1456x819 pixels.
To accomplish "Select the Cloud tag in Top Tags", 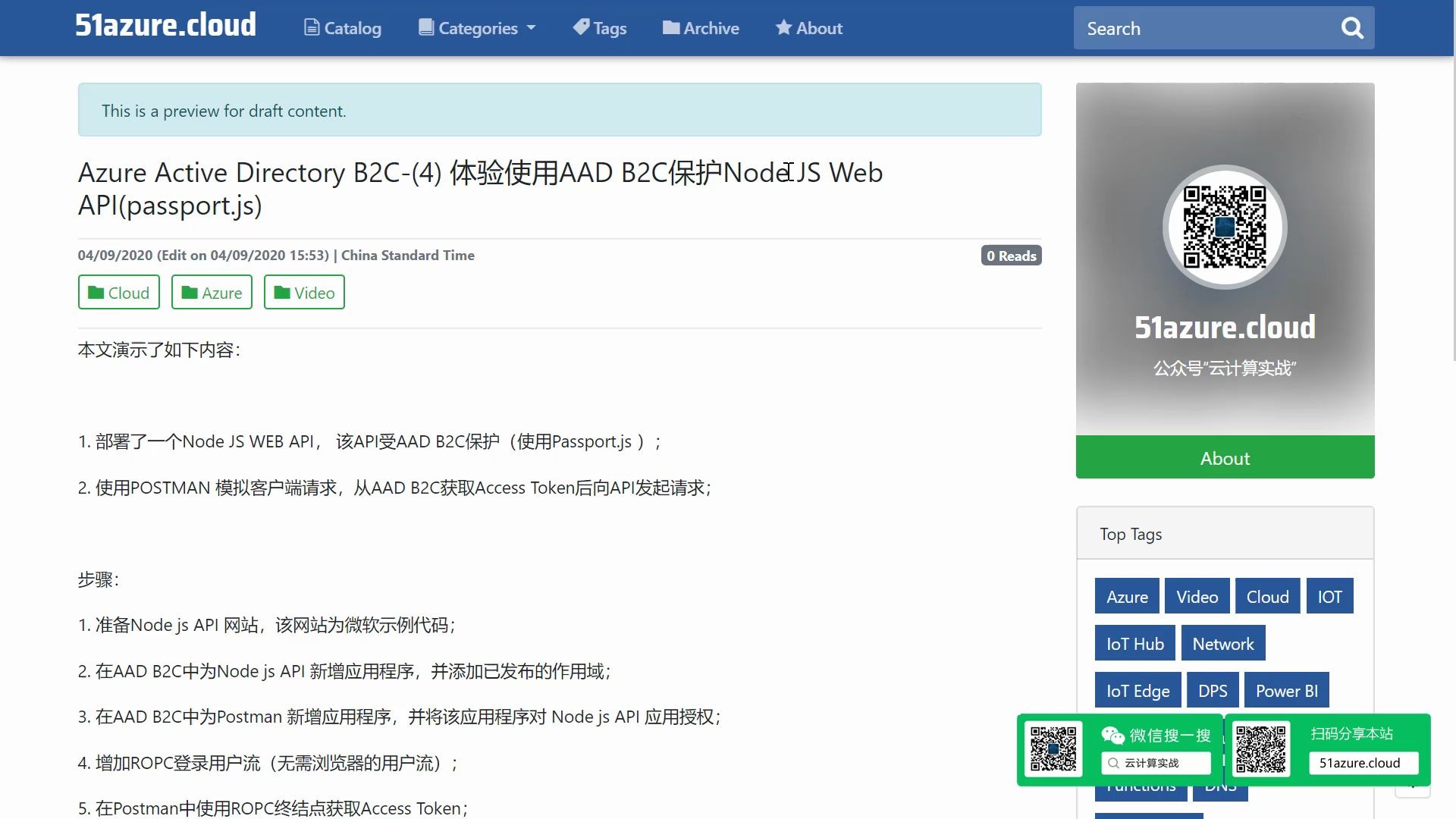I will click(1267, 596).
